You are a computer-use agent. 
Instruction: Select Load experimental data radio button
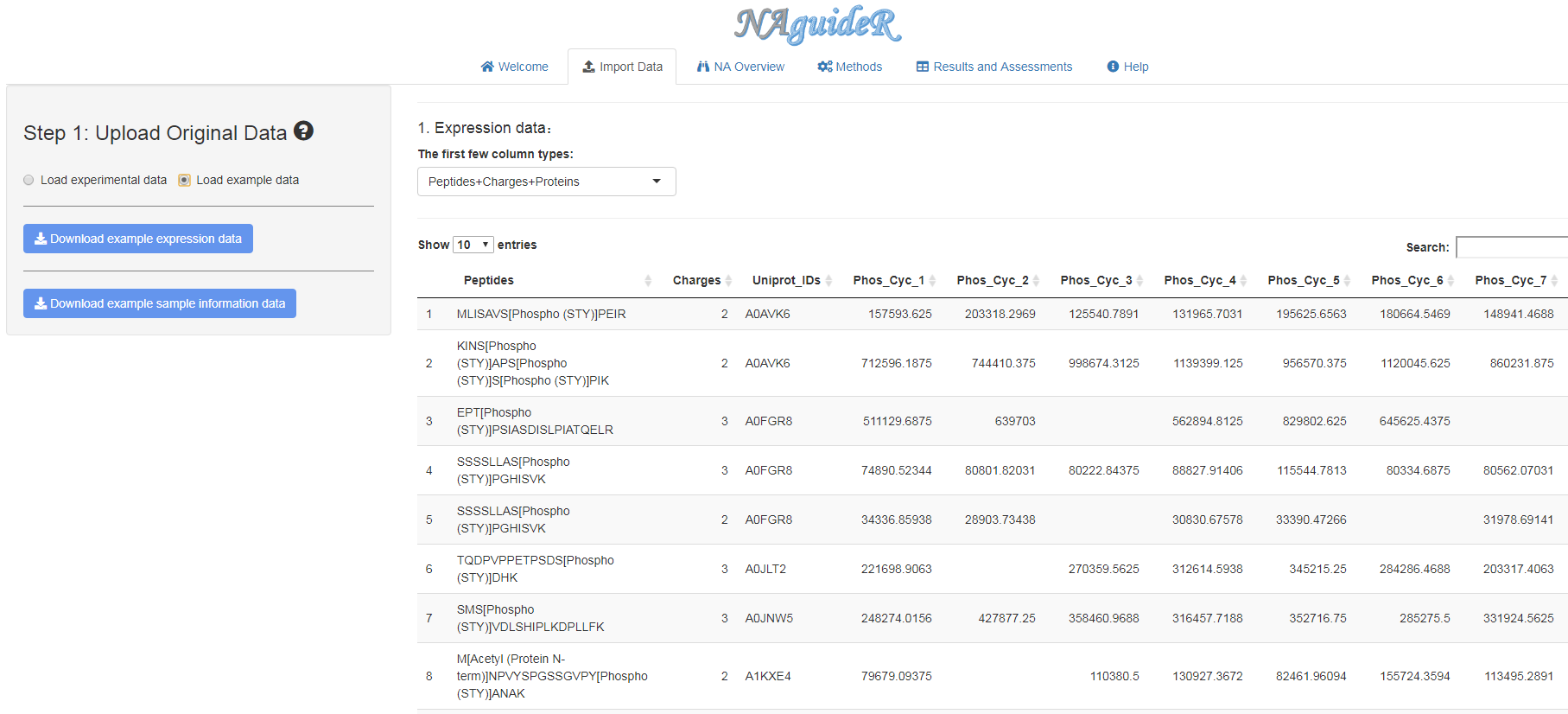[x=29, y=180]
